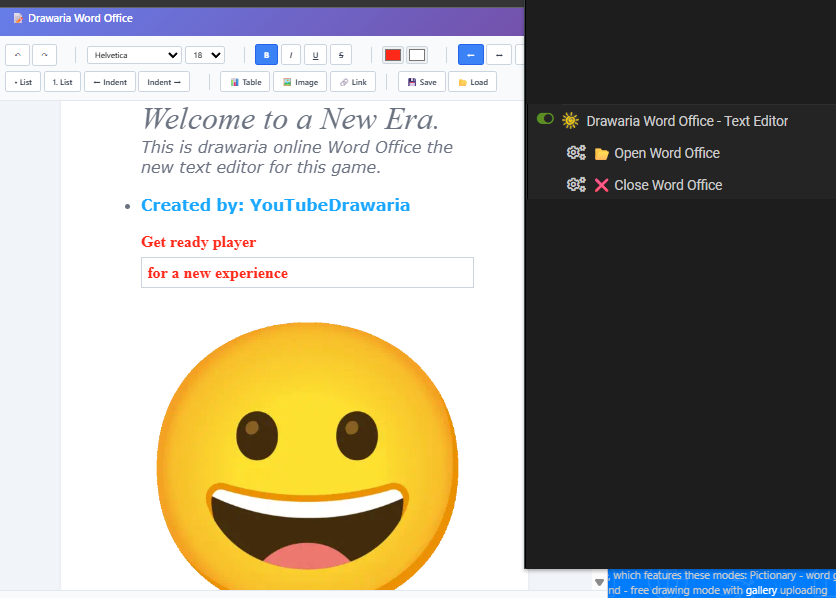The width and height of the screenshot is (836, 598).
Task: Insert a Table
Action: pyautogui.click(x=245, y=82)
